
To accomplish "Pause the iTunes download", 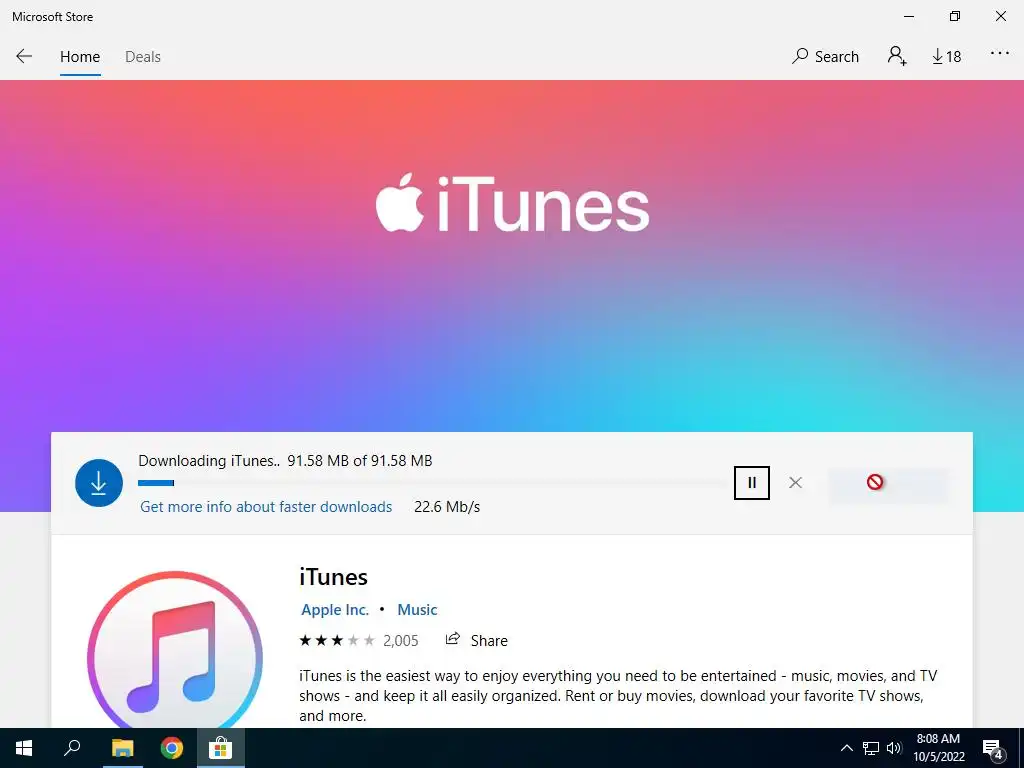I will (x=752, y=483).
